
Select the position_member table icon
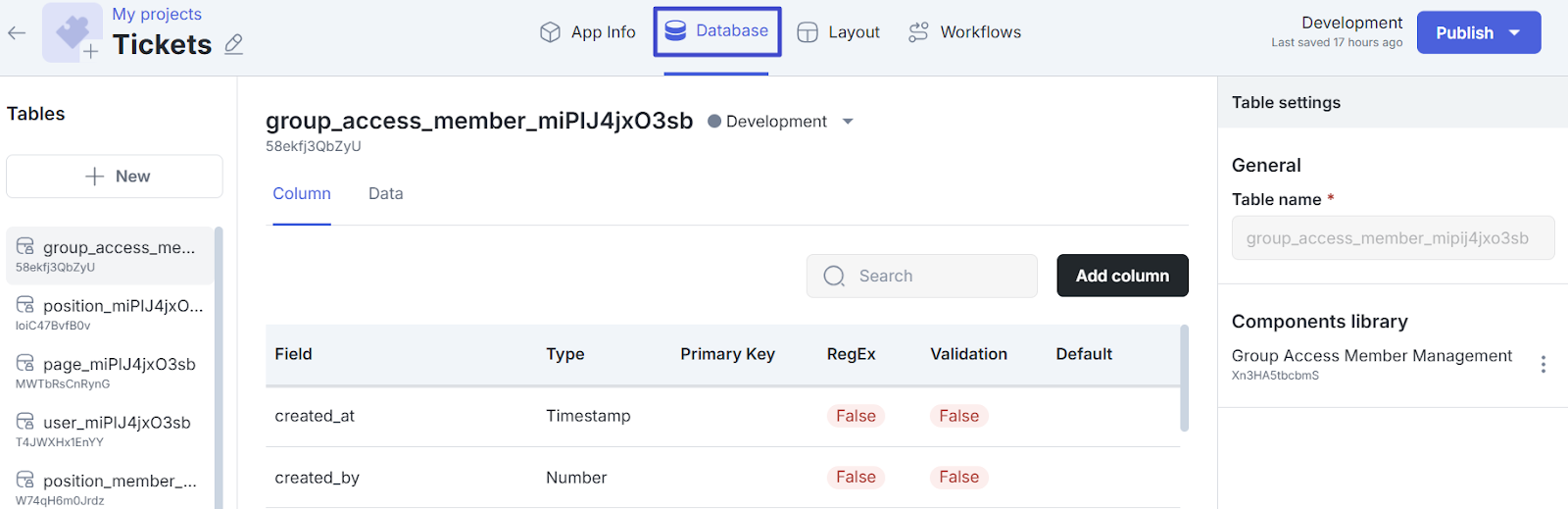coord(25,480)
